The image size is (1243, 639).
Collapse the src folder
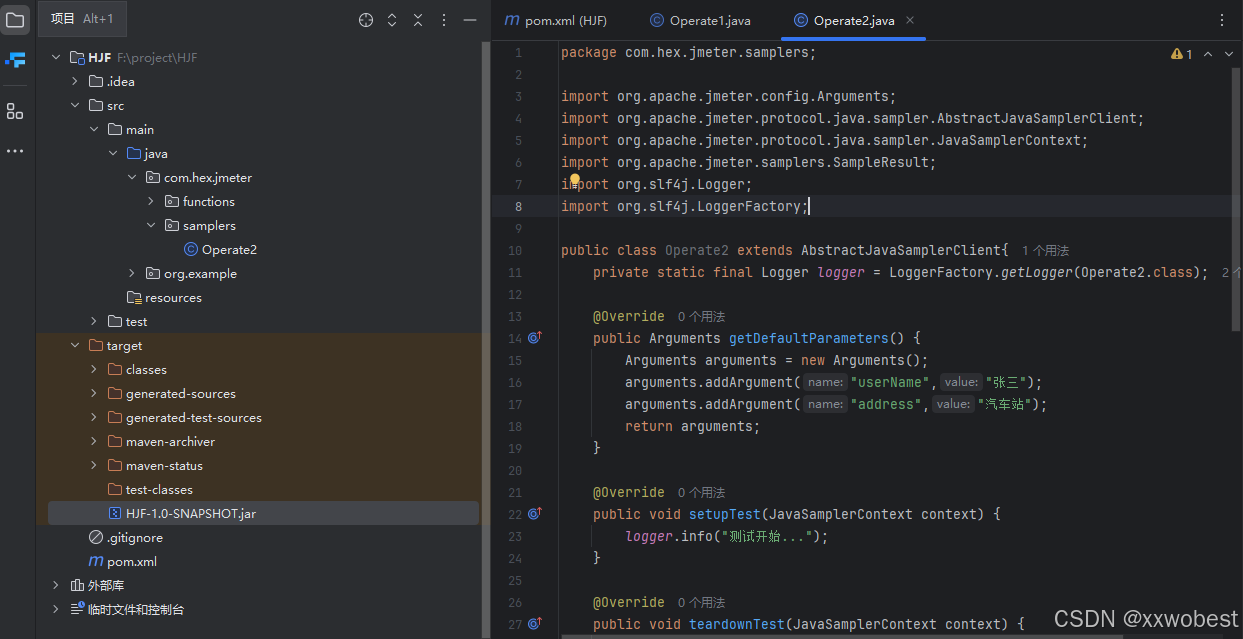click(x=75, y=105)
